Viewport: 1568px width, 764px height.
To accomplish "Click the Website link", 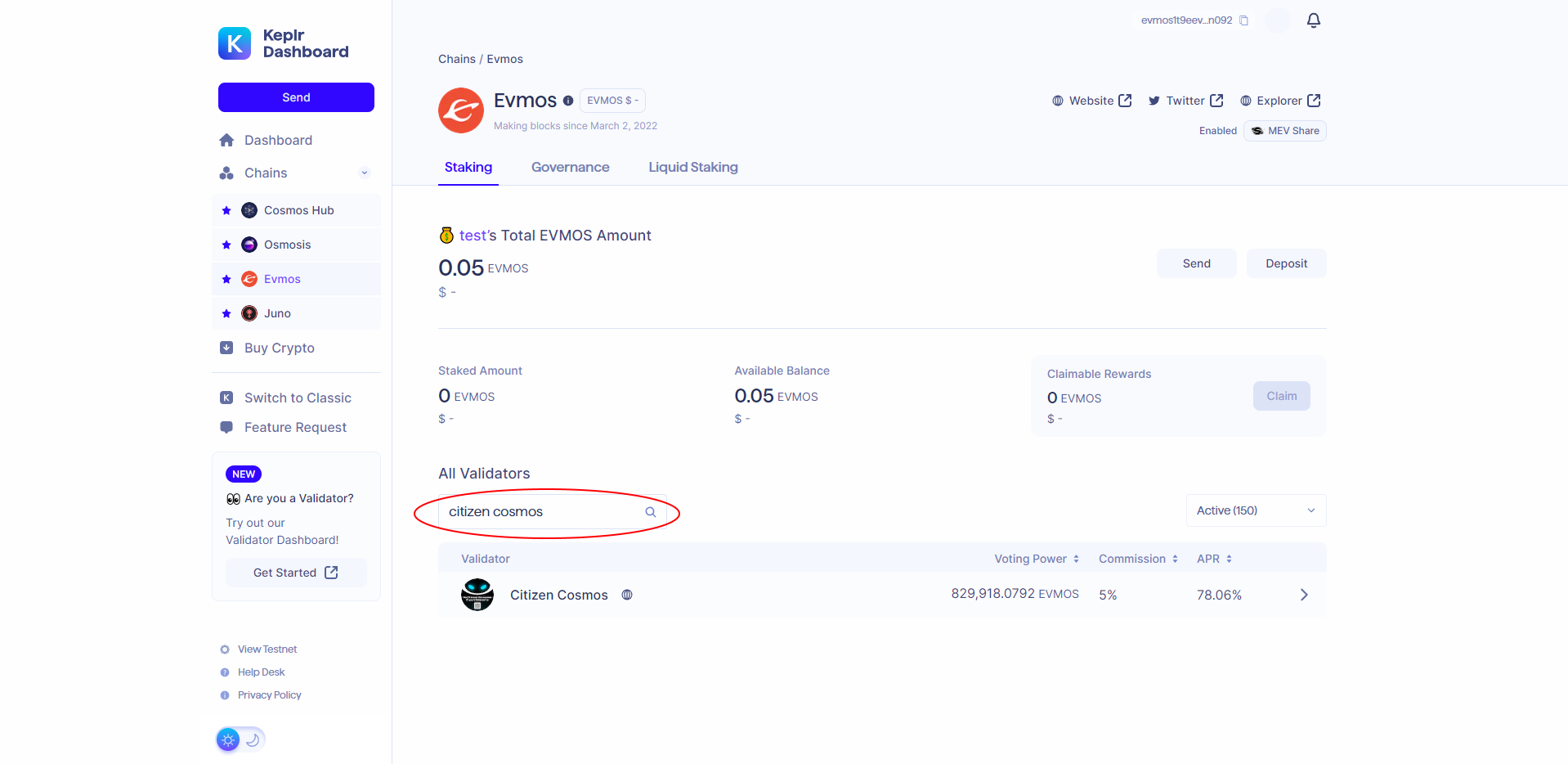I will (x=1091, y=101).
